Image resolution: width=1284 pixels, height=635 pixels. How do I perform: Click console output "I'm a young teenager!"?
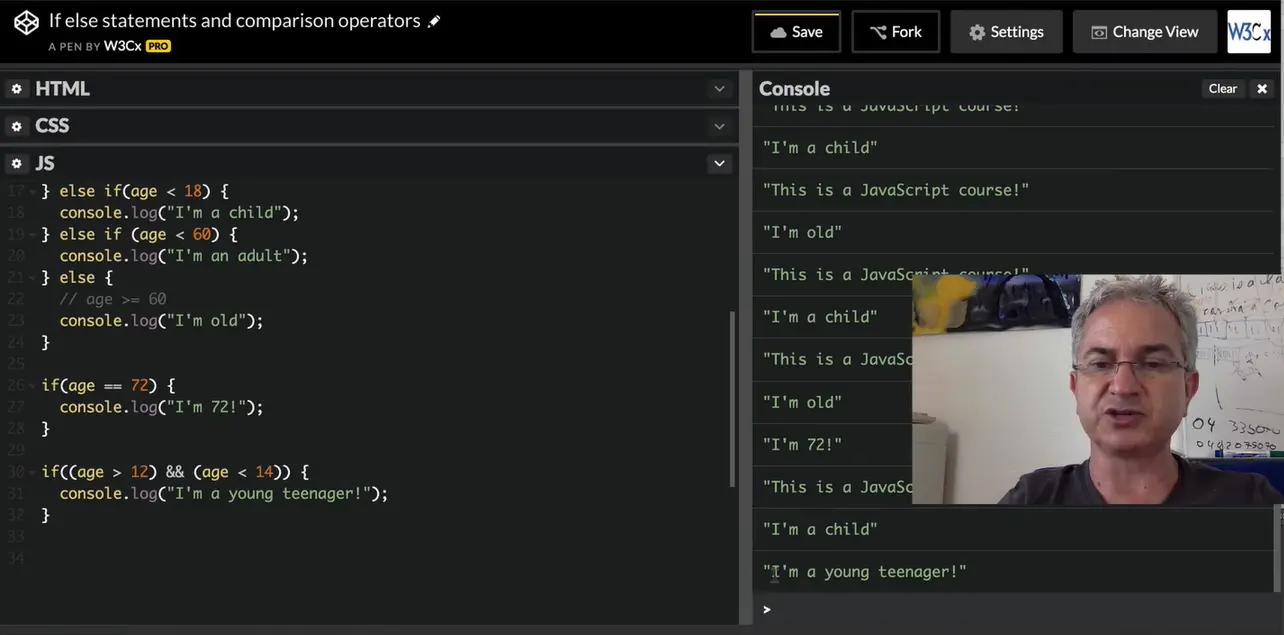click(865, 572)
